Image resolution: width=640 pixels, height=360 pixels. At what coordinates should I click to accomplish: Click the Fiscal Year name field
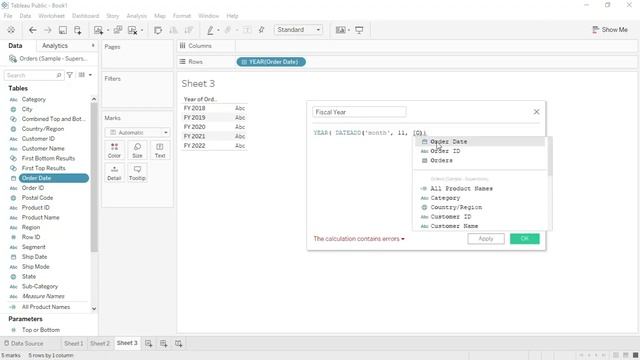pos(359,112)
